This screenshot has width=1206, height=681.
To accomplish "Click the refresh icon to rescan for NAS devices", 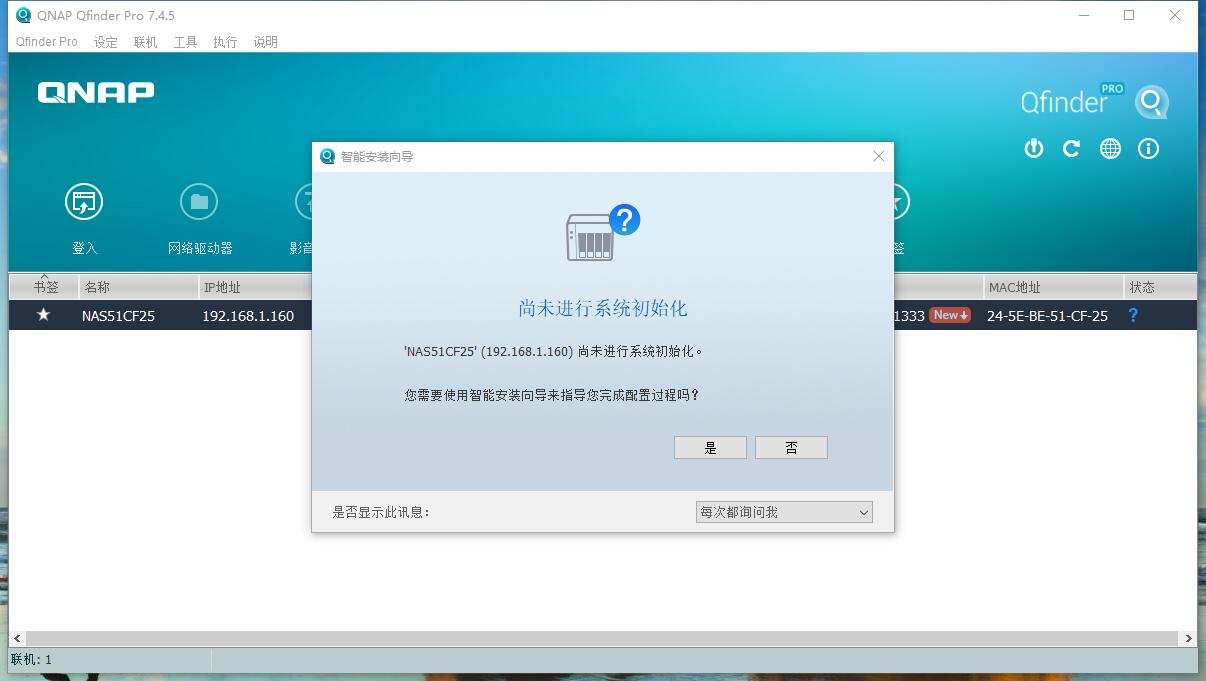I will point(1071,148).
